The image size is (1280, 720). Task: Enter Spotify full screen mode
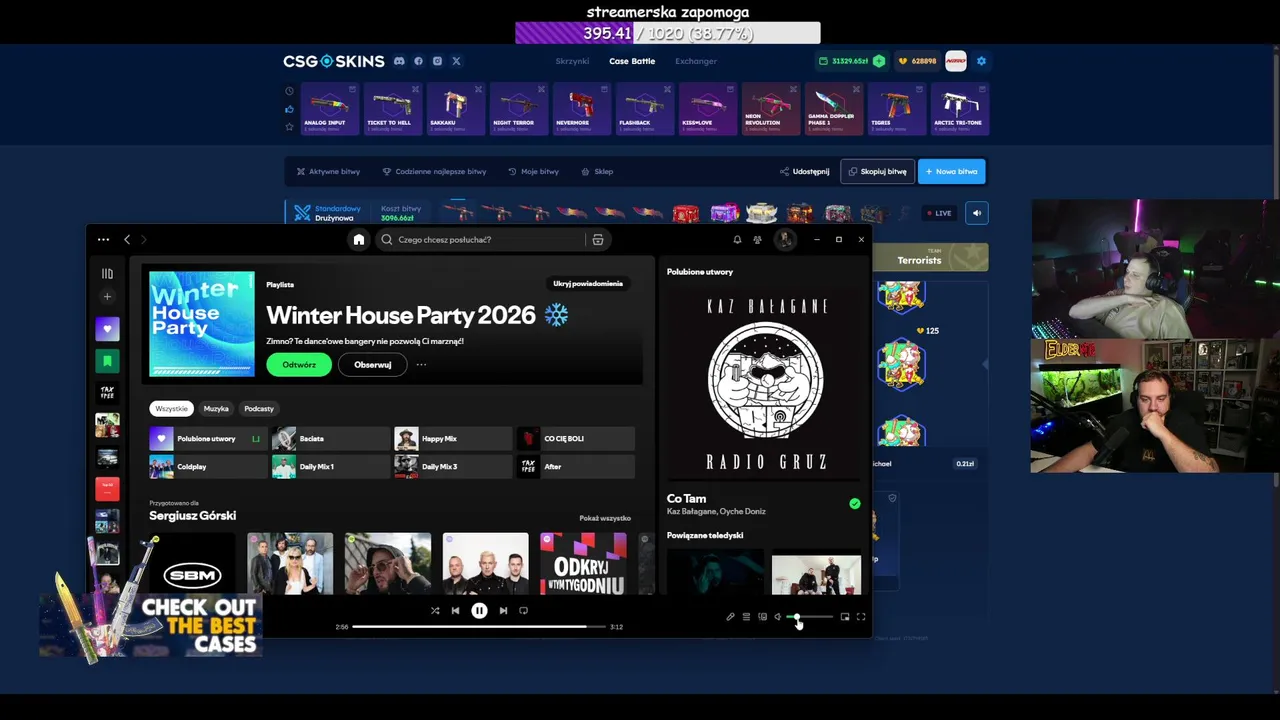click(861, 617)
